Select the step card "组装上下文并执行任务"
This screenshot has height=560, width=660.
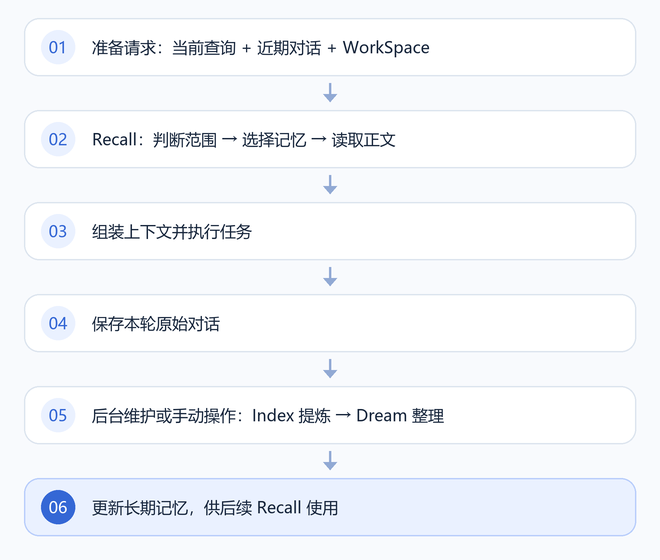(330, 231)
